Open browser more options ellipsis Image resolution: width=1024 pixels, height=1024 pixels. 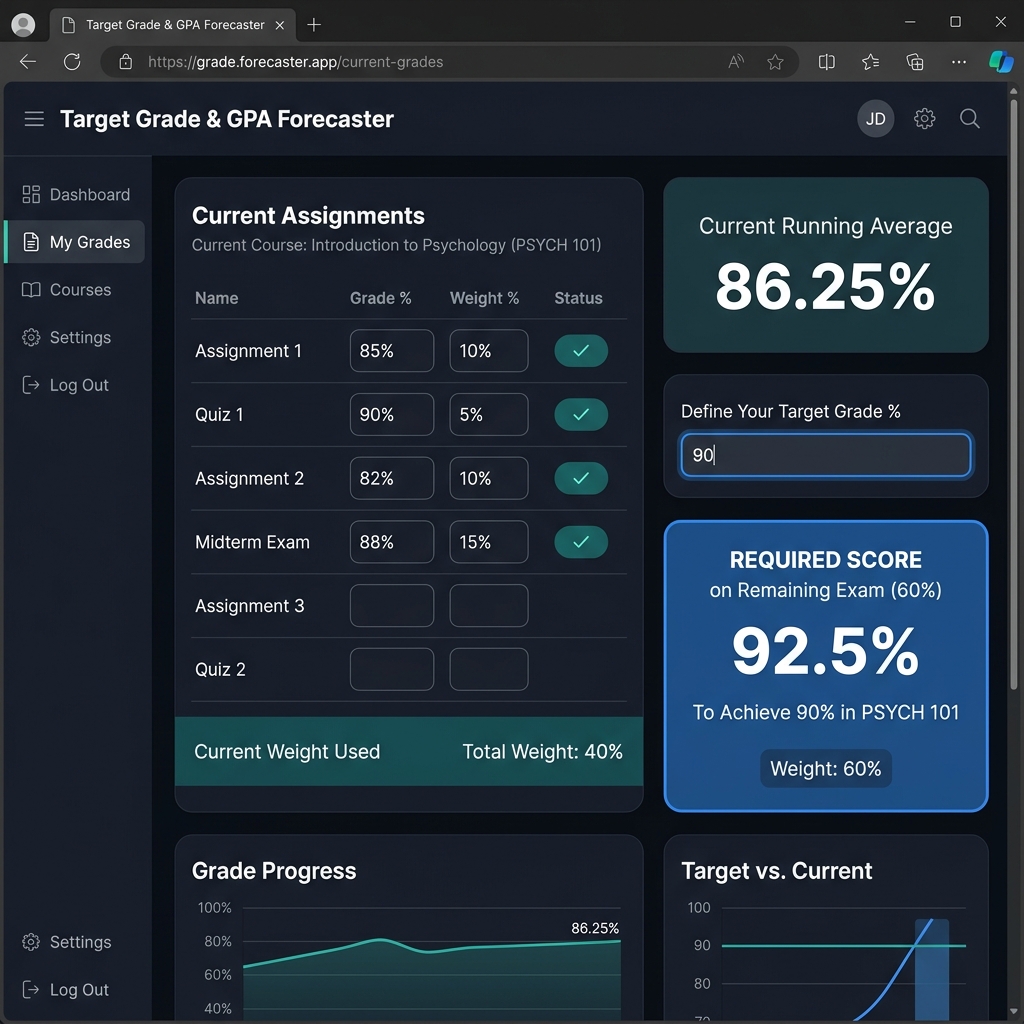coord(959,62)
